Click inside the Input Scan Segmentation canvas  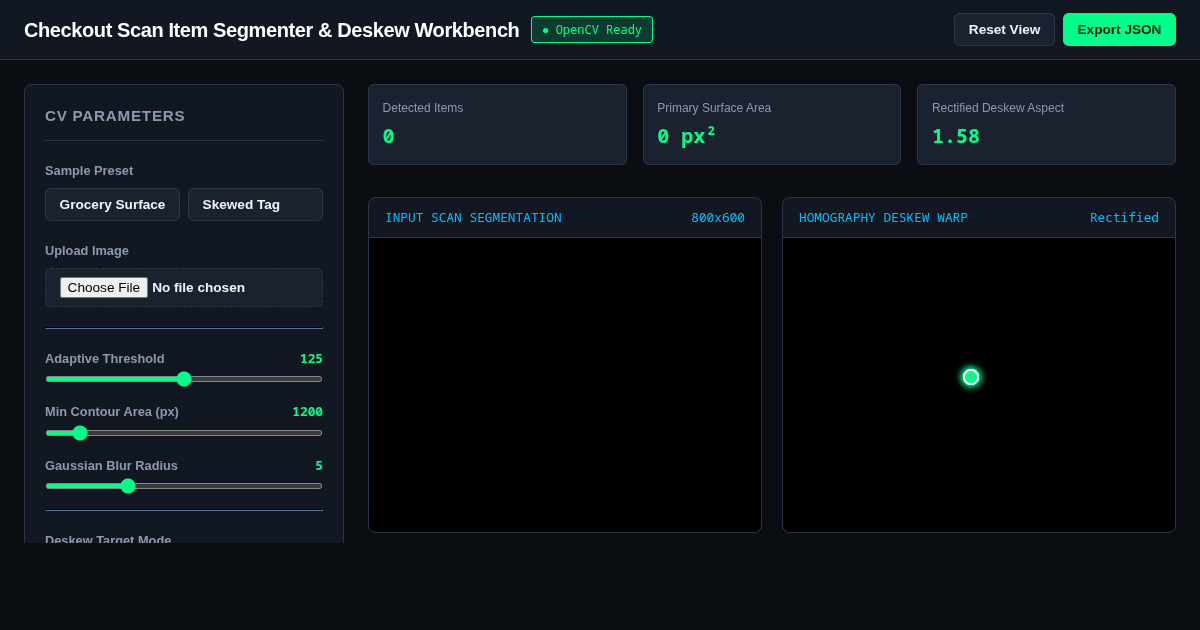[565, 385]
